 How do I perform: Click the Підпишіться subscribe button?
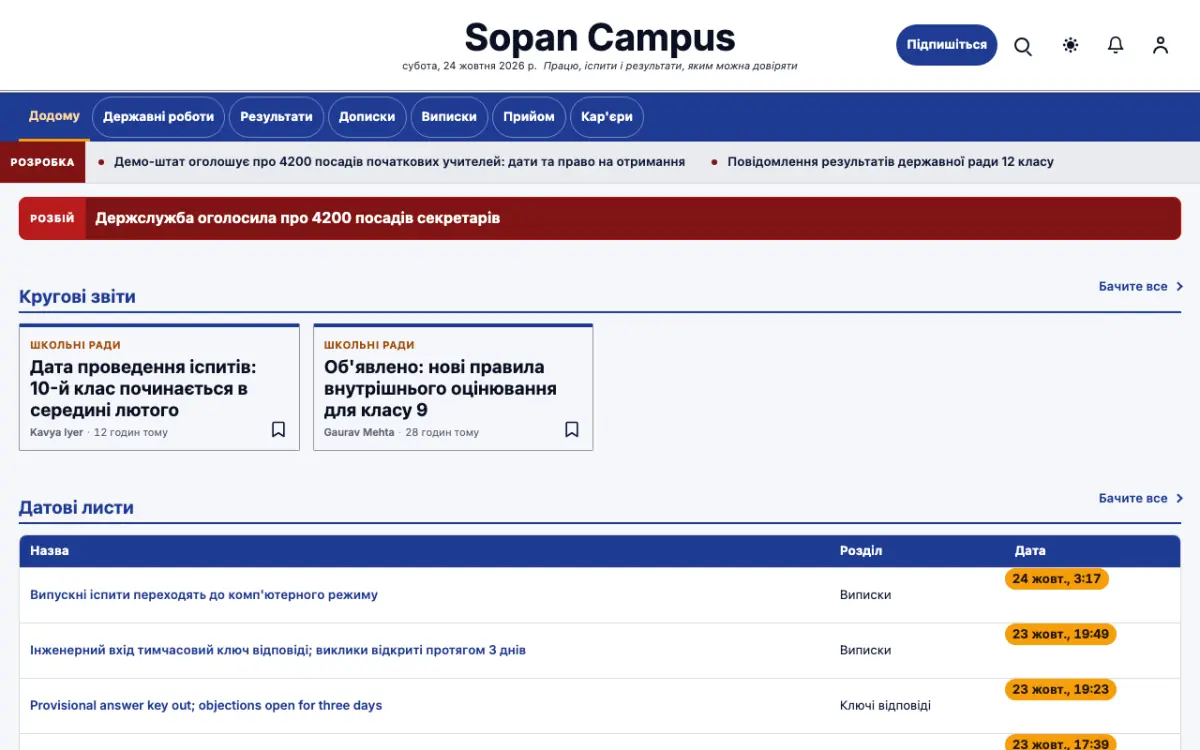tap(946, 45)
